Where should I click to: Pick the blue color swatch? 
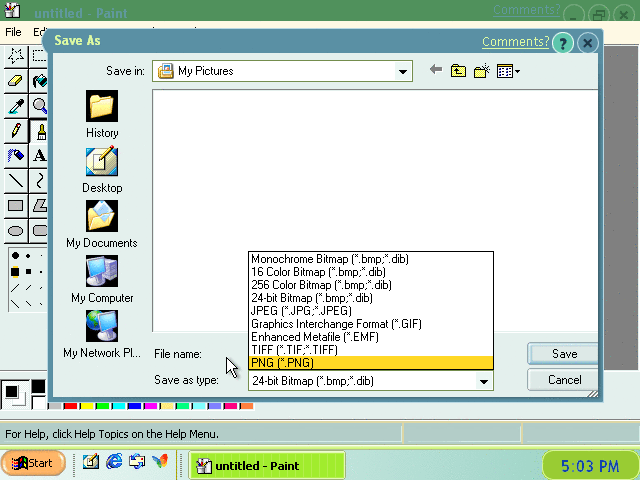(x=134, y=406)
